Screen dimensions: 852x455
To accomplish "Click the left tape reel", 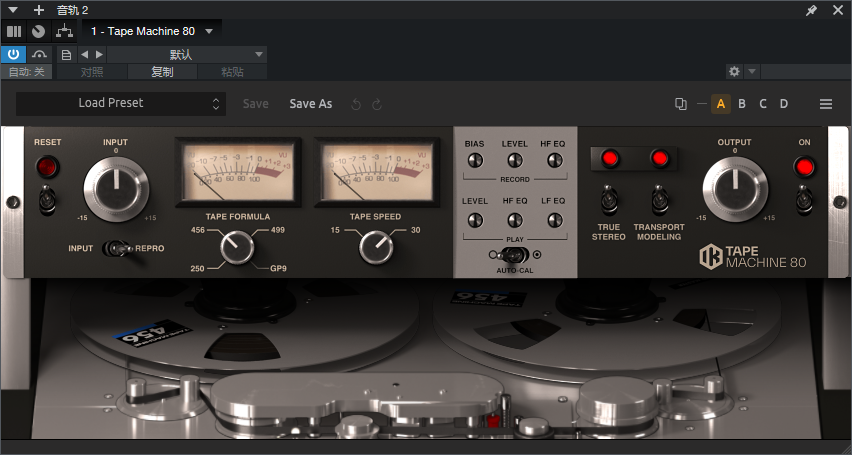I will [x=245, y=326].
